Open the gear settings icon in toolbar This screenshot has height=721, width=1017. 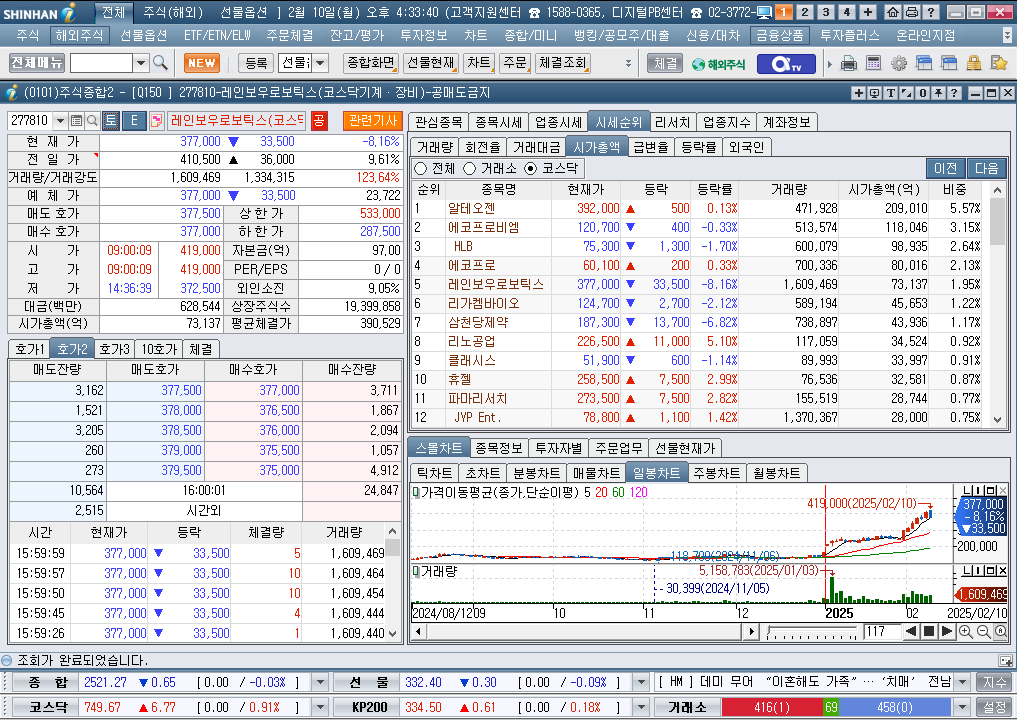click(898, 64)
